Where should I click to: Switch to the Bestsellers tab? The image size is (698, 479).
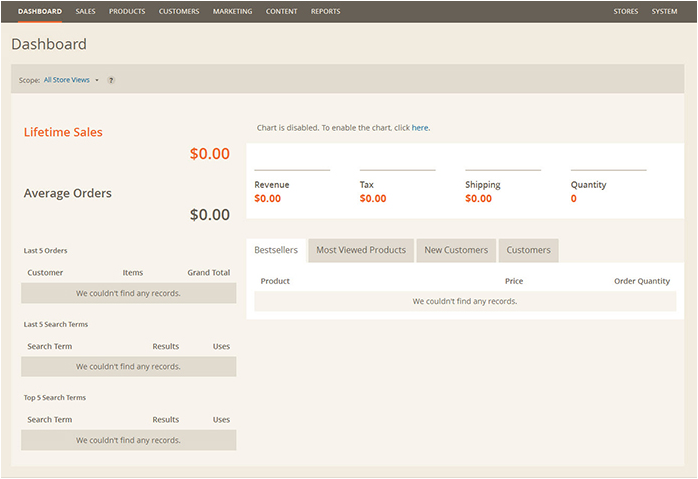(276, 250)
